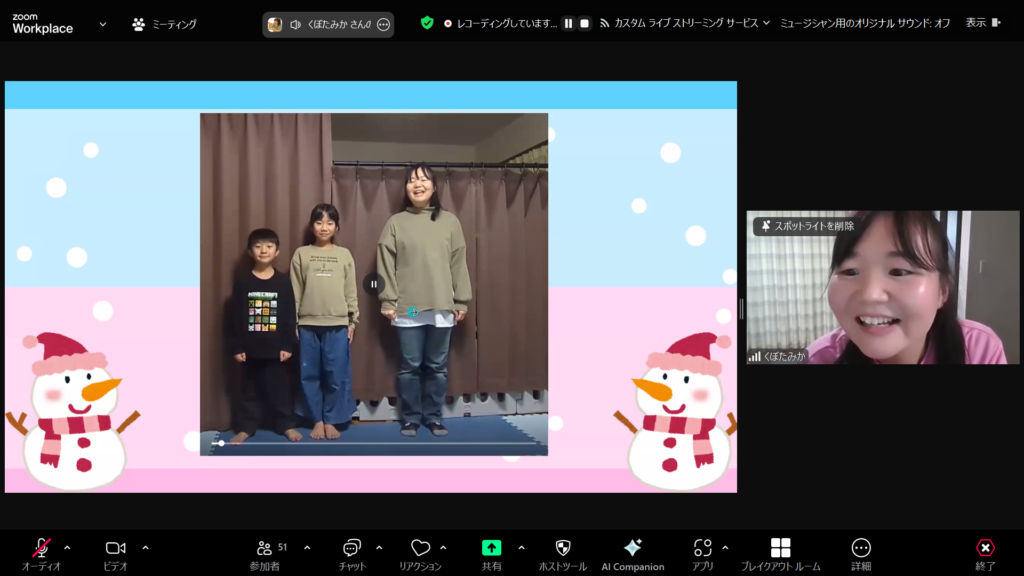Expand the audio options arrow
1024x576 pixels.
coord(67,547)
